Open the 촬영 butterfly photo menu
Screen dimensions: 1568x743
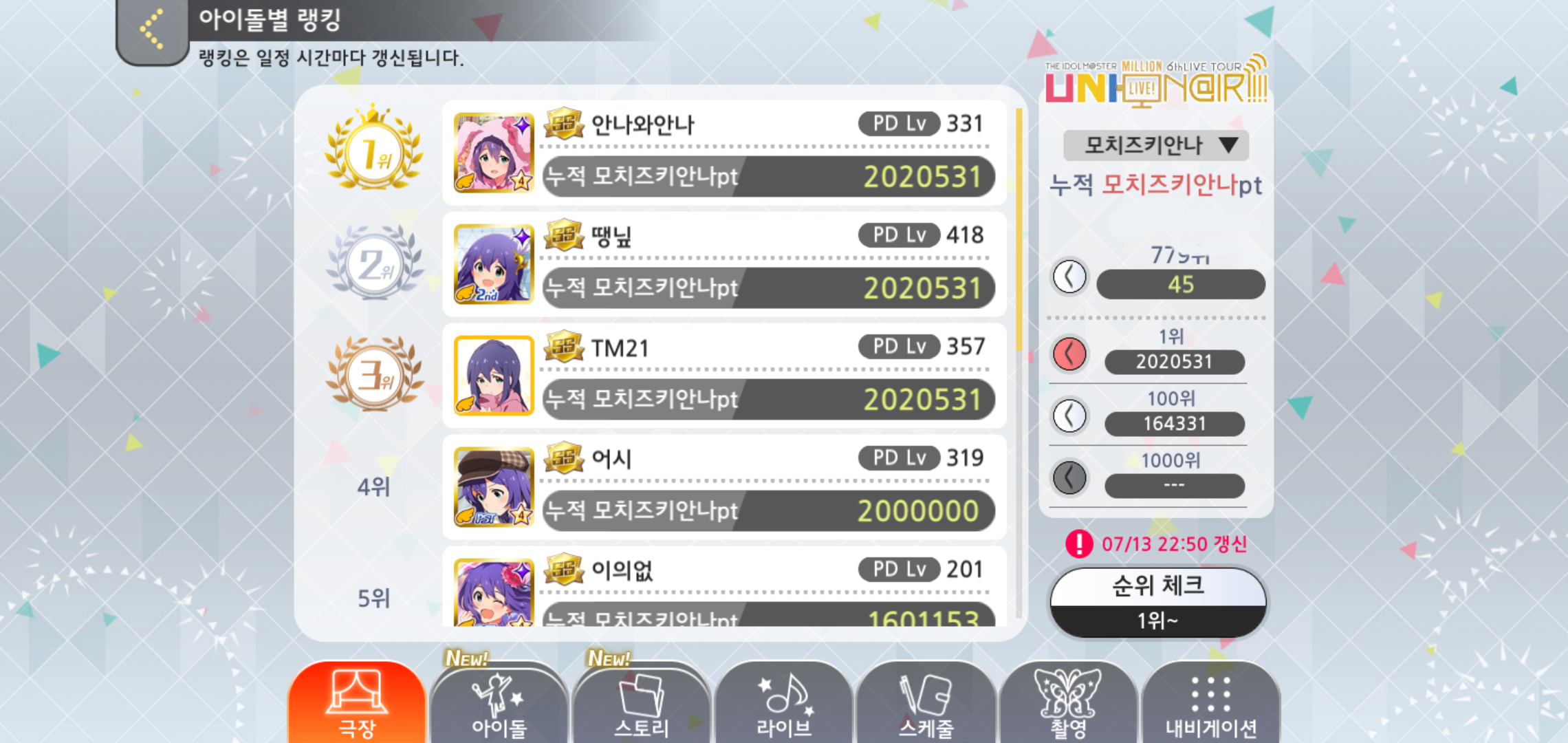pyautogui.click(x=1068, y=702)
